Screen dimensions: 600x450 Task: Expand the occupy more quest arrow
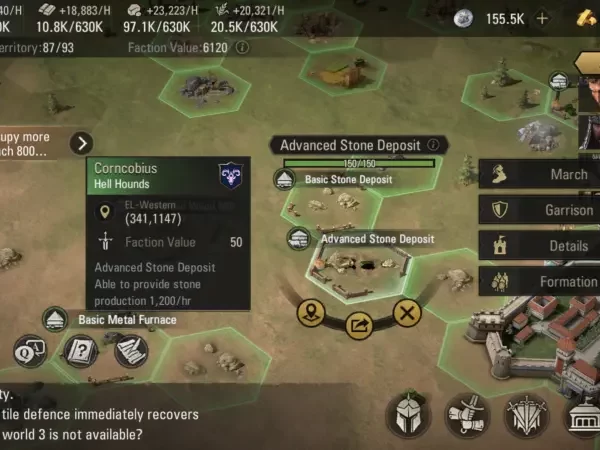pos(82,143)
